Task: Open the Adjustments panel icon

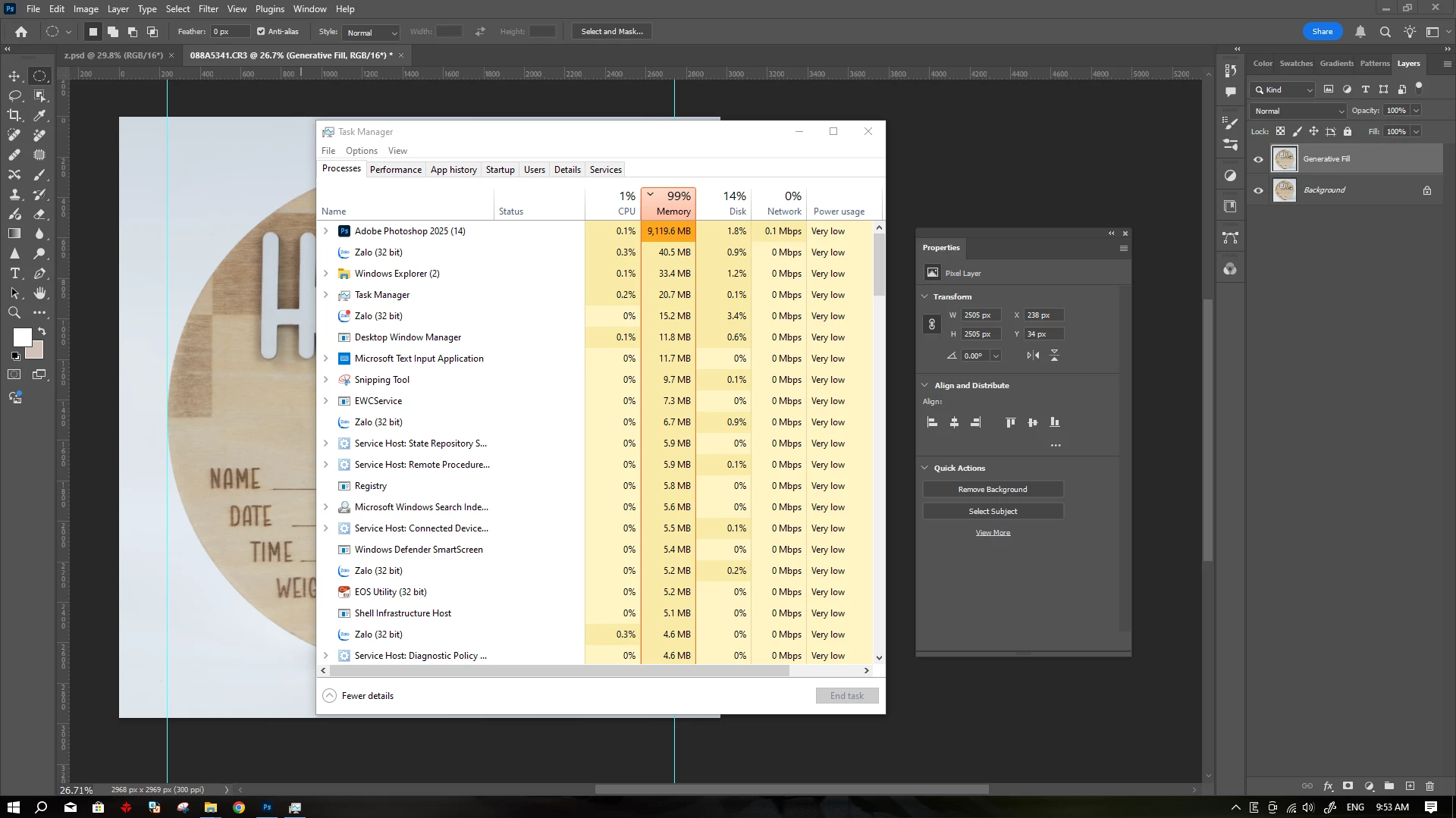Action: point(1230,176)
